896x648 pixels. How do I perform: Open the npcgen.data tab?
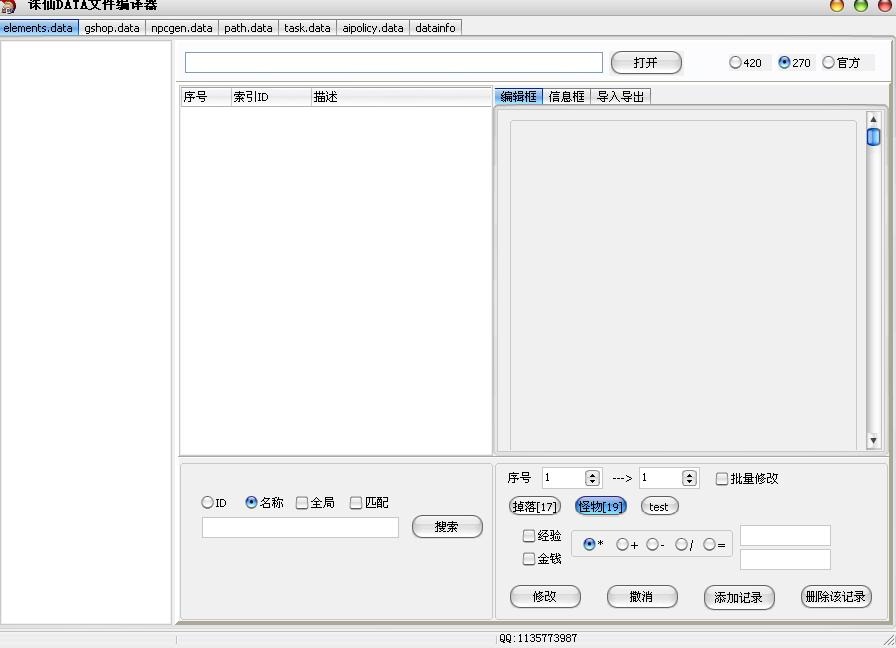181,28
